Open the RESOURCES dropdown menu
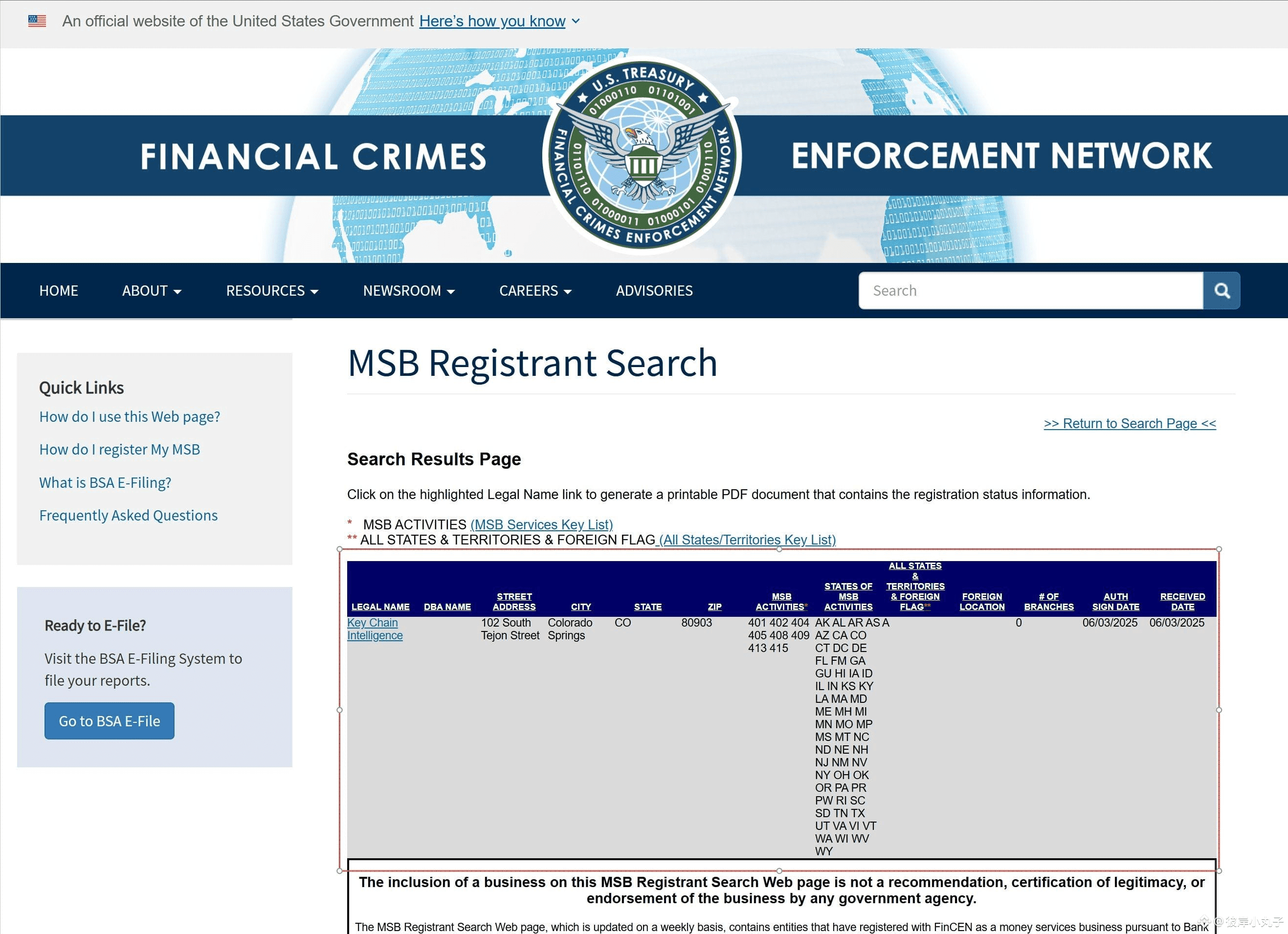 click(x=272, y=291)
